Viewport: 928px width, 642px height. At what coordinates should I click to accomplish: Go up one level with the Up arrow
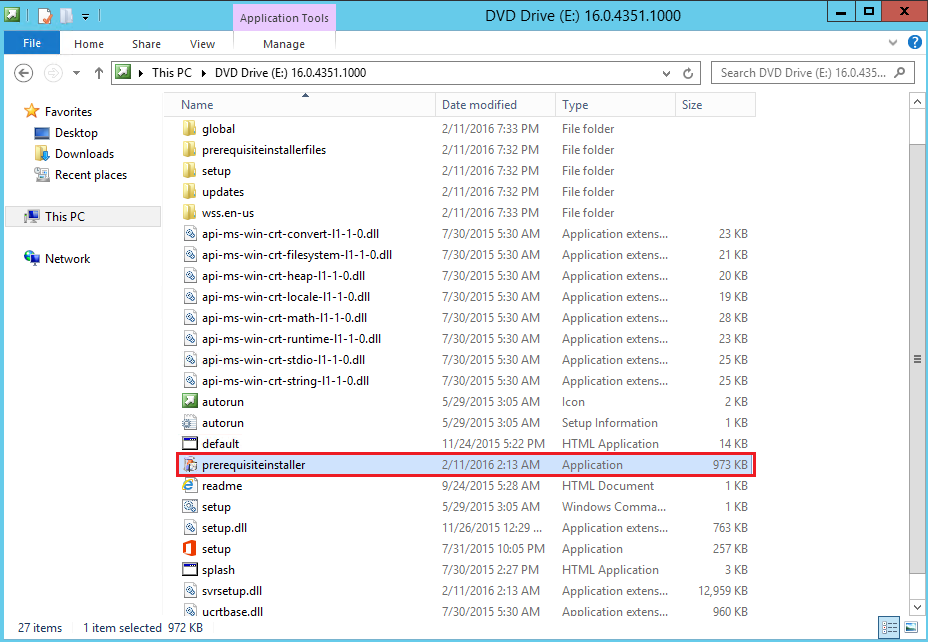[99, 73]
